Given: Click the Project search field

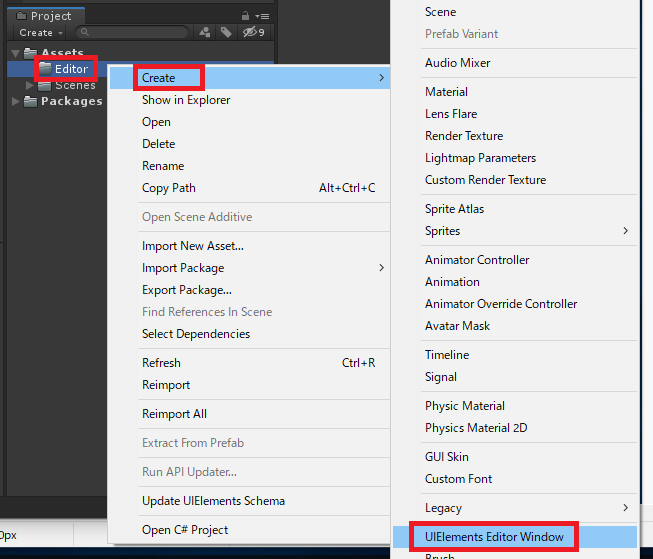Looking at the screenshot, I should coord(132,32).
